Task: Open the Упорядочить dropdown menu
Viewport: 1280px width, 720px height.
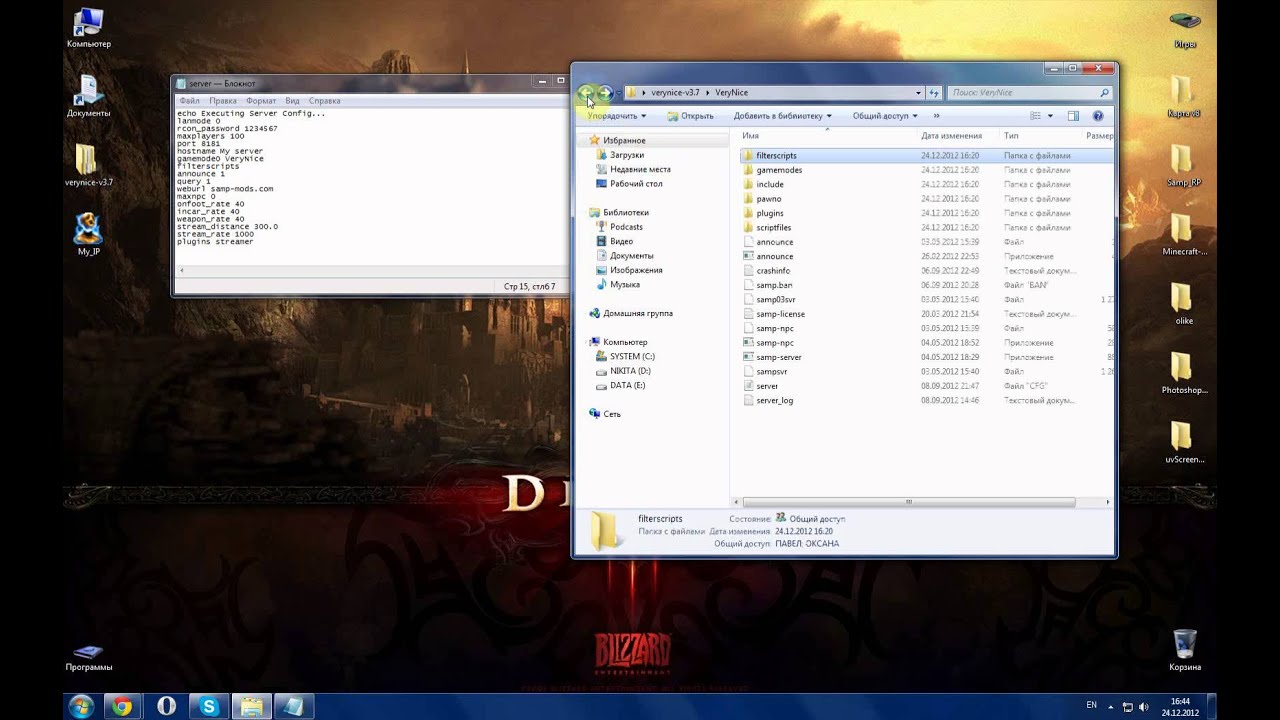Action: 616,116
